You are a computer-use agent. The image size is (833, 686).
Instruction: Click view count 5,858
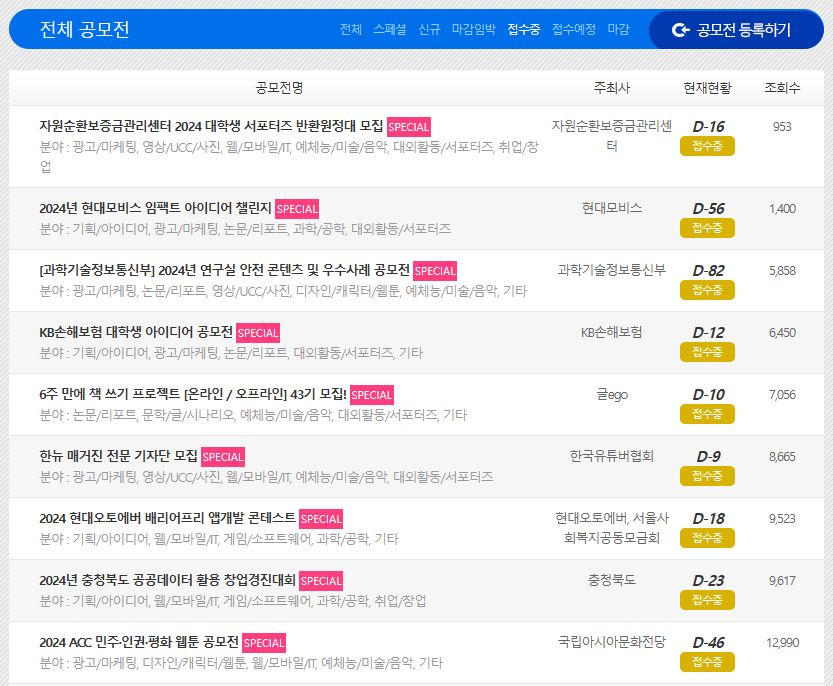click(783, 271)
